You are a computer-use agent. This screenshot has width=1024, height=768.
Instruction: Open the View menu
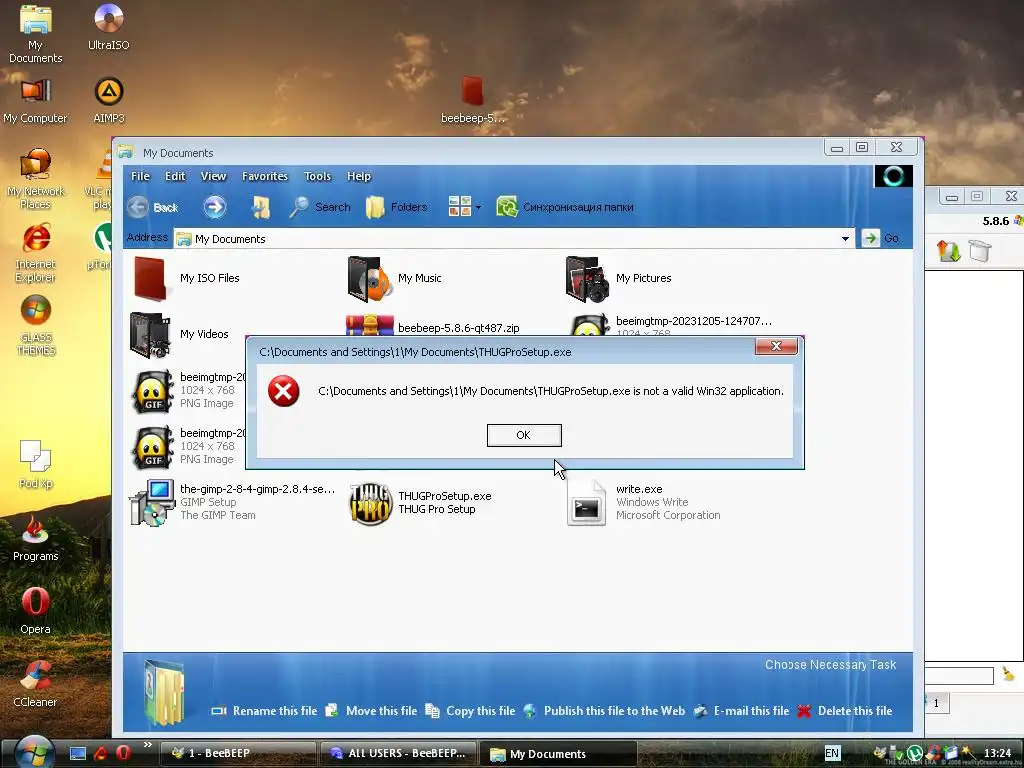[x=213, y=176]
